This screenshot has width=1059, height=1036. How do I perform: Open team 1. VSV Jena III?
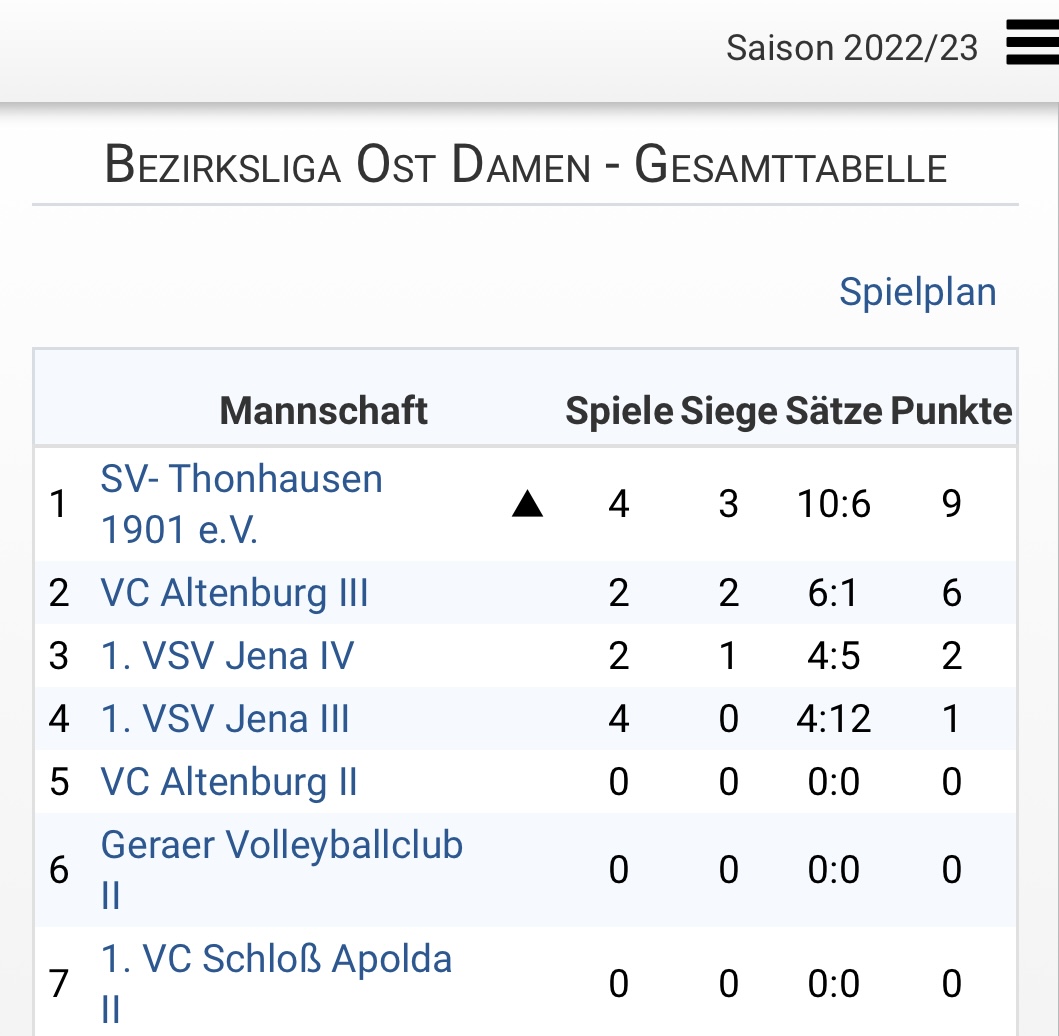pyautogui.click(x=225, y=719)
